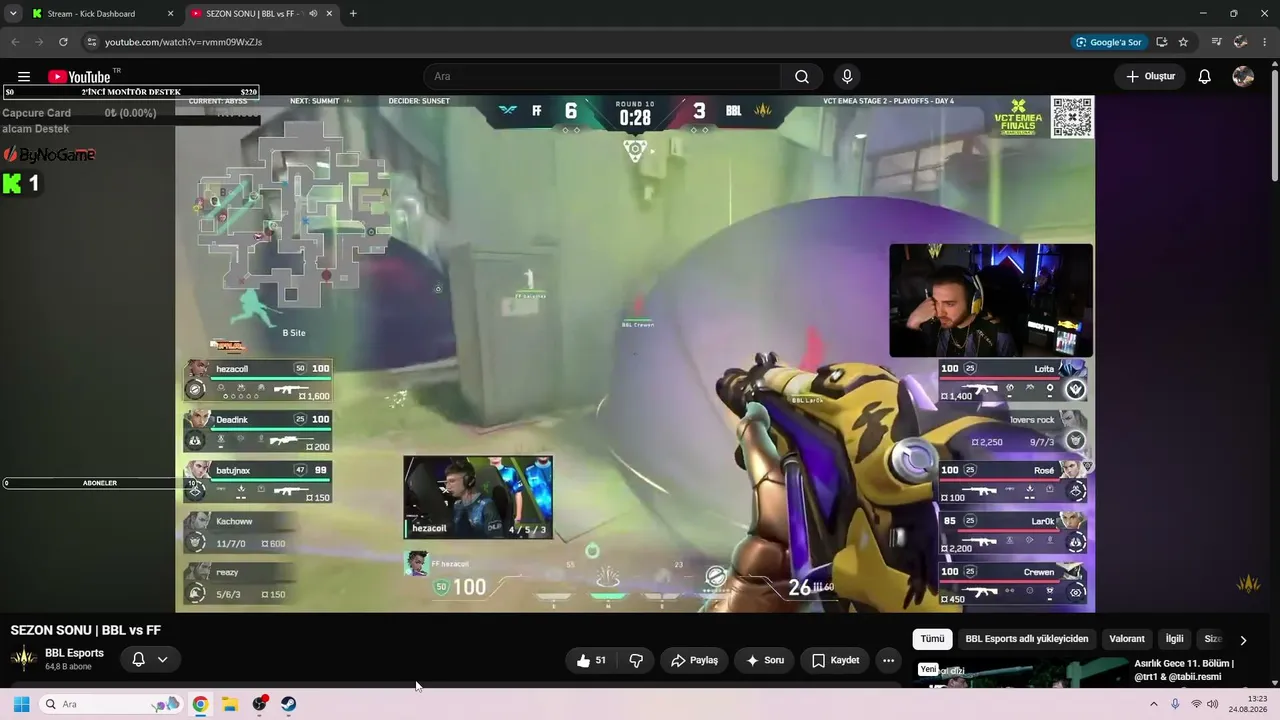Image resolution: width=1280 pixels, height=720 pixels.
Task: Close the Kick Dashboard tab
Action: (170, 14)
